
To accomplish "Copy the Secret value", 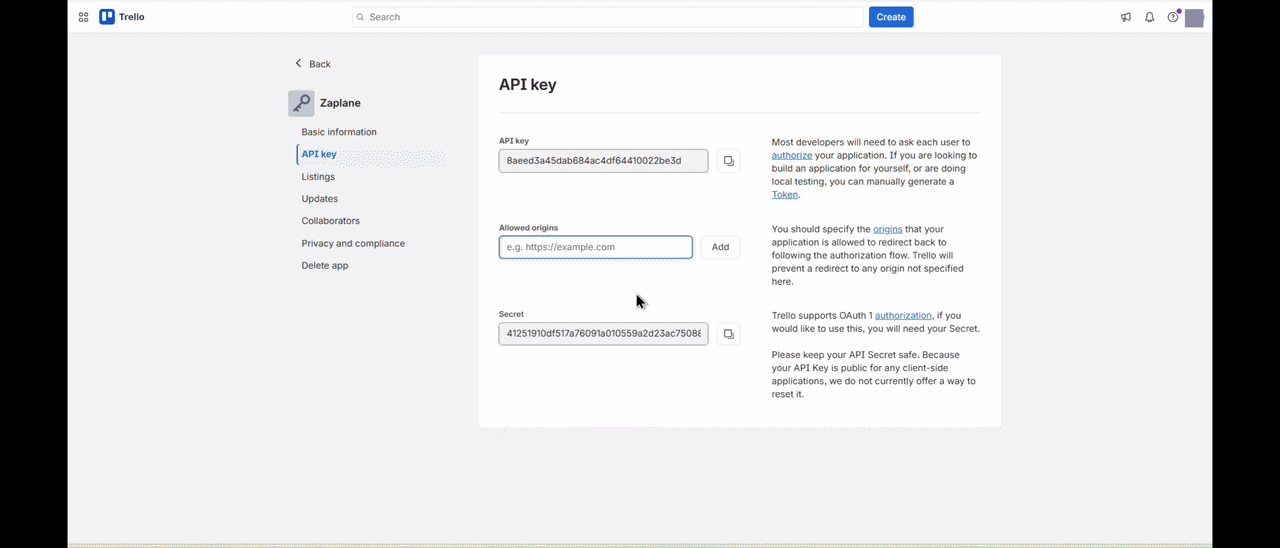I will [729, 334].
